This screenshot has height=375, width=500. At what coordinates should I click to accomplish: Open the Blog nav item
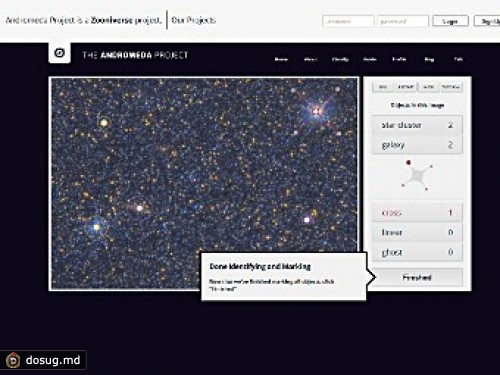point(429,59)
